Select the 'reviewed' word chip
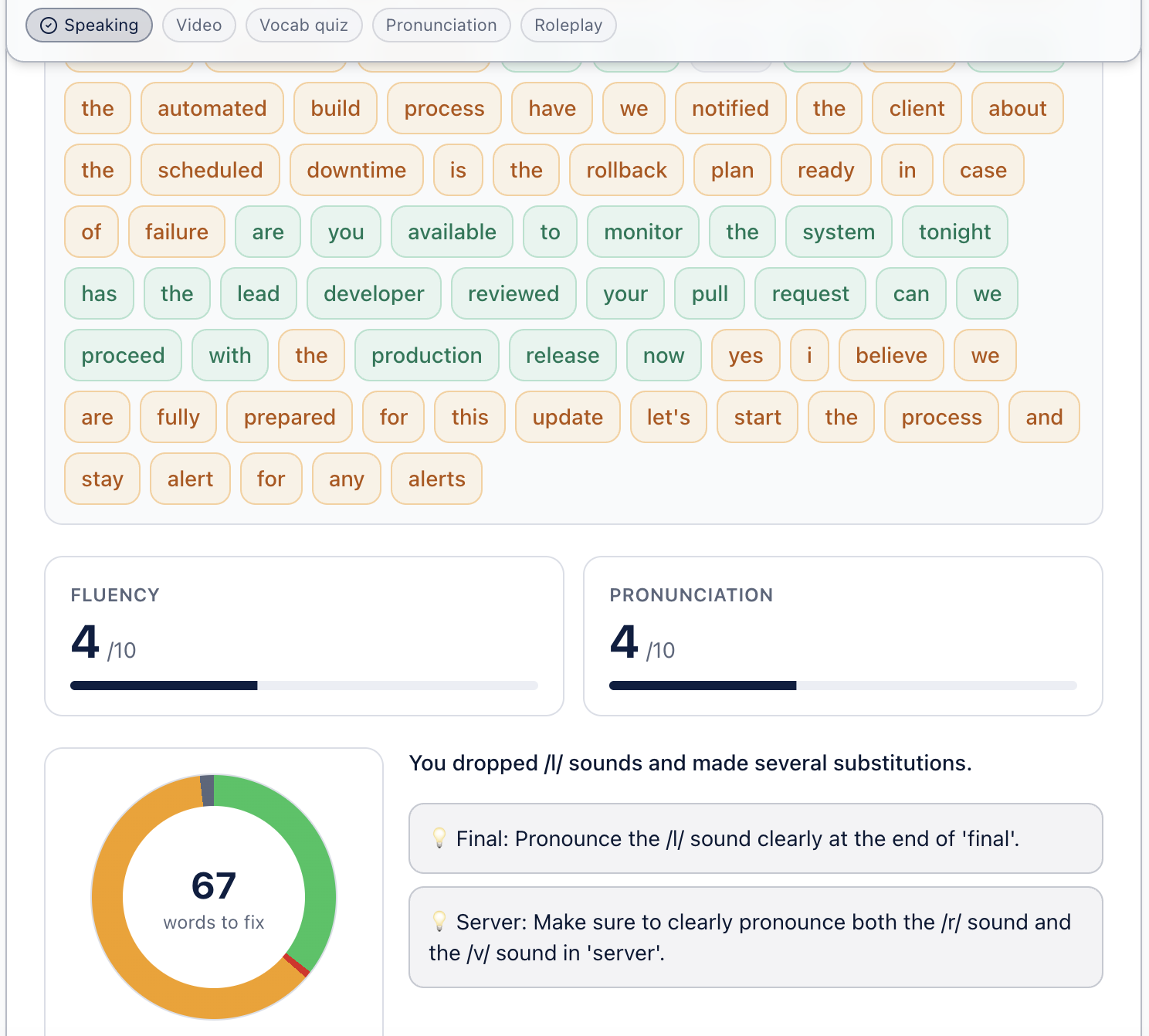The width and height of the screenshot is (1149, 1036). pyautogui.click(x=513, y=293)
